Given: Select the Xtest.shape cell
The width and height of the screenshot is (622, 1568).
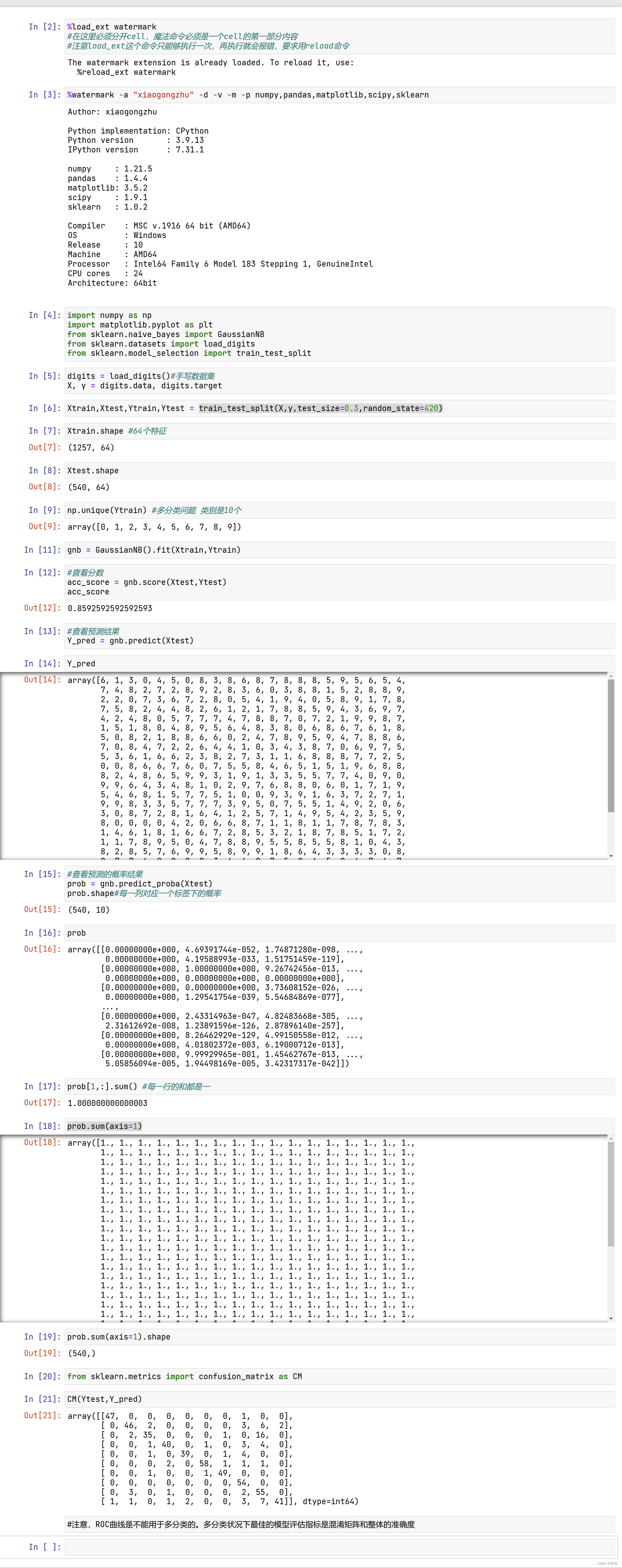Looking at the screenshot, I should tap(339, 471).
